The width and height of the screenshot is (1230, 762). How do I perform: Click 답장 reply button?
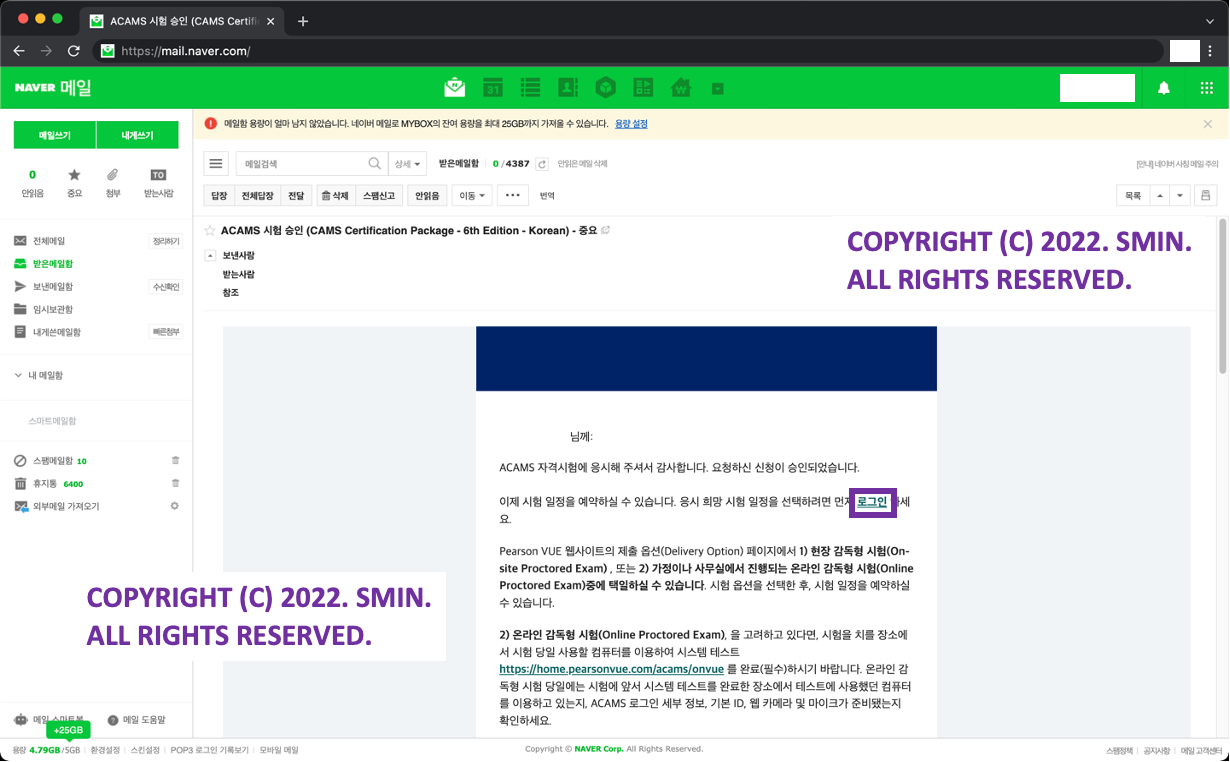[x=219, y=196]
